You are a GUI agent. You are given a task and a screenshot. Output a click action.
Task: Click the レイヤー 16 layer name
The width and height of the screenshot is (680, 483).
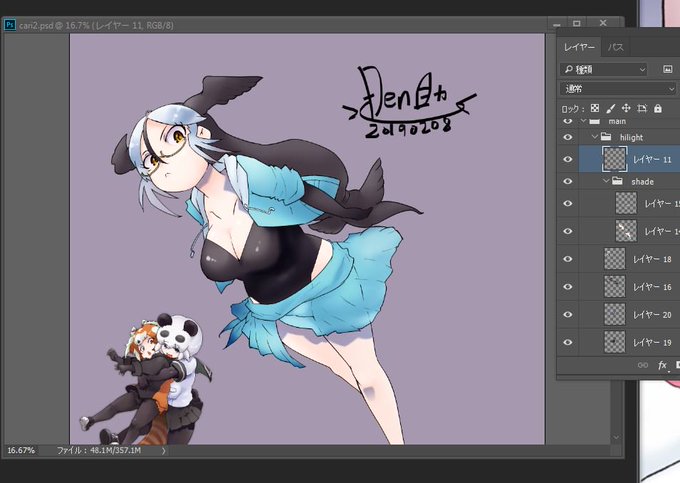(652, 287)
